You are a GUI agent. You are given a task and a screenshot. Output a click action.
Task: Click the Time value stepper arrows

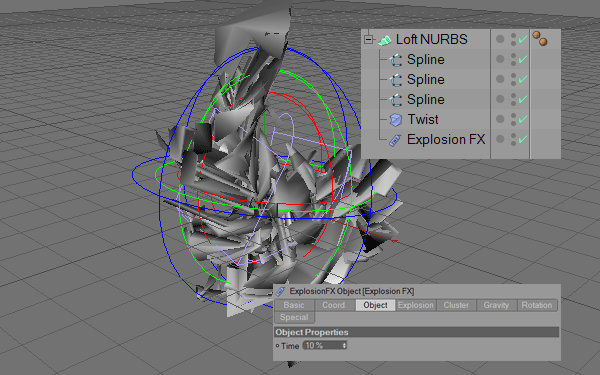tap(344, 346)
